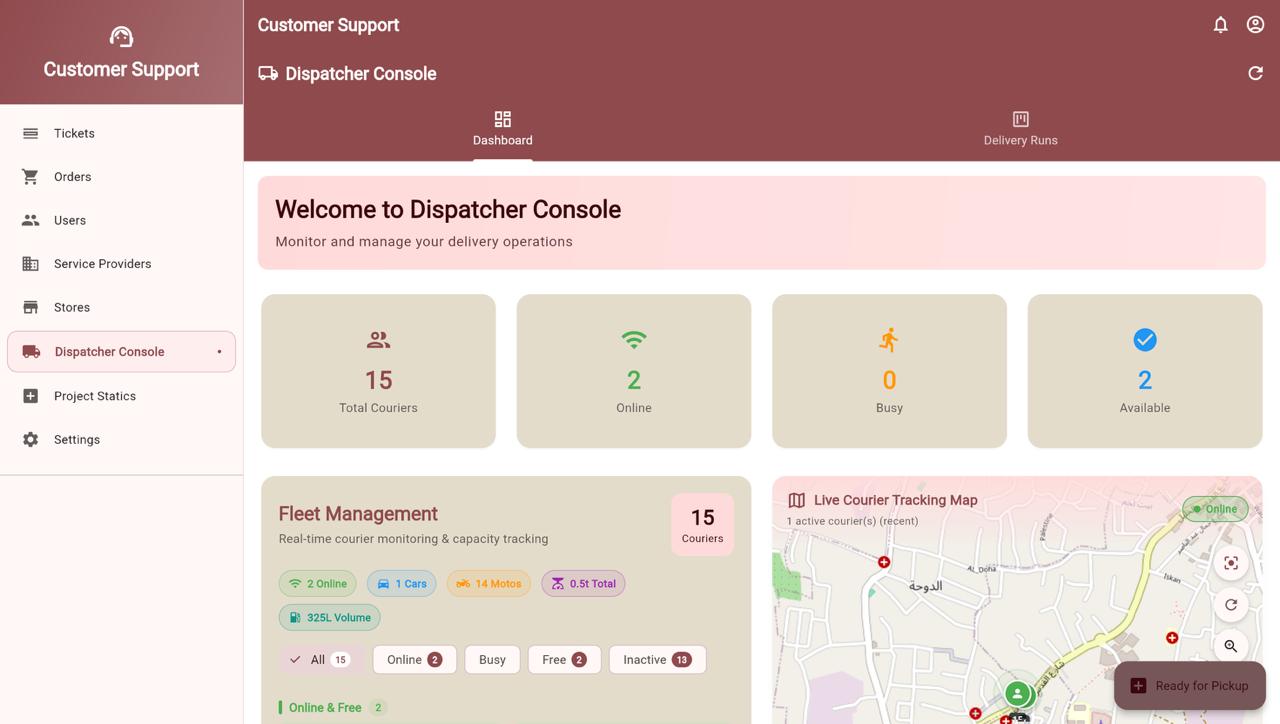Screen dimensions: 1280x724
Task: Select the Tickets icon in sidebar
Action: point(30,133)
